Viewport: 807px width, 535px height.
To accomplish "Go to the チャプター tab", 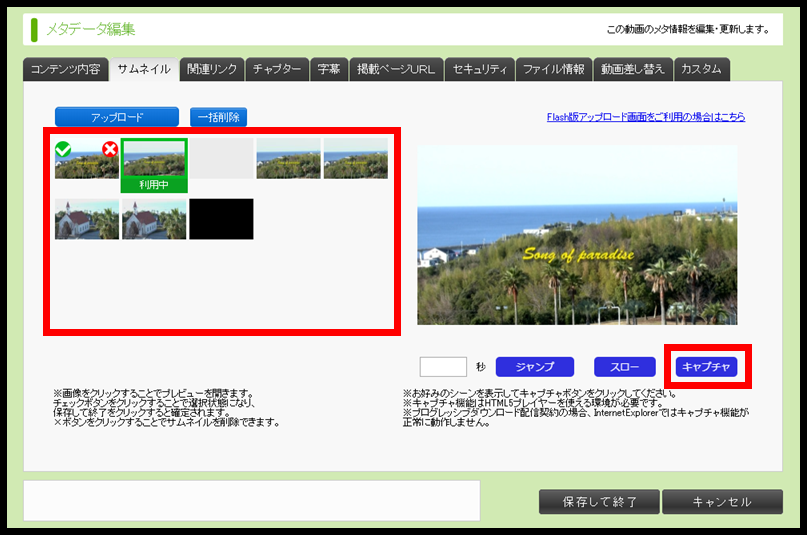I will 277,69.
